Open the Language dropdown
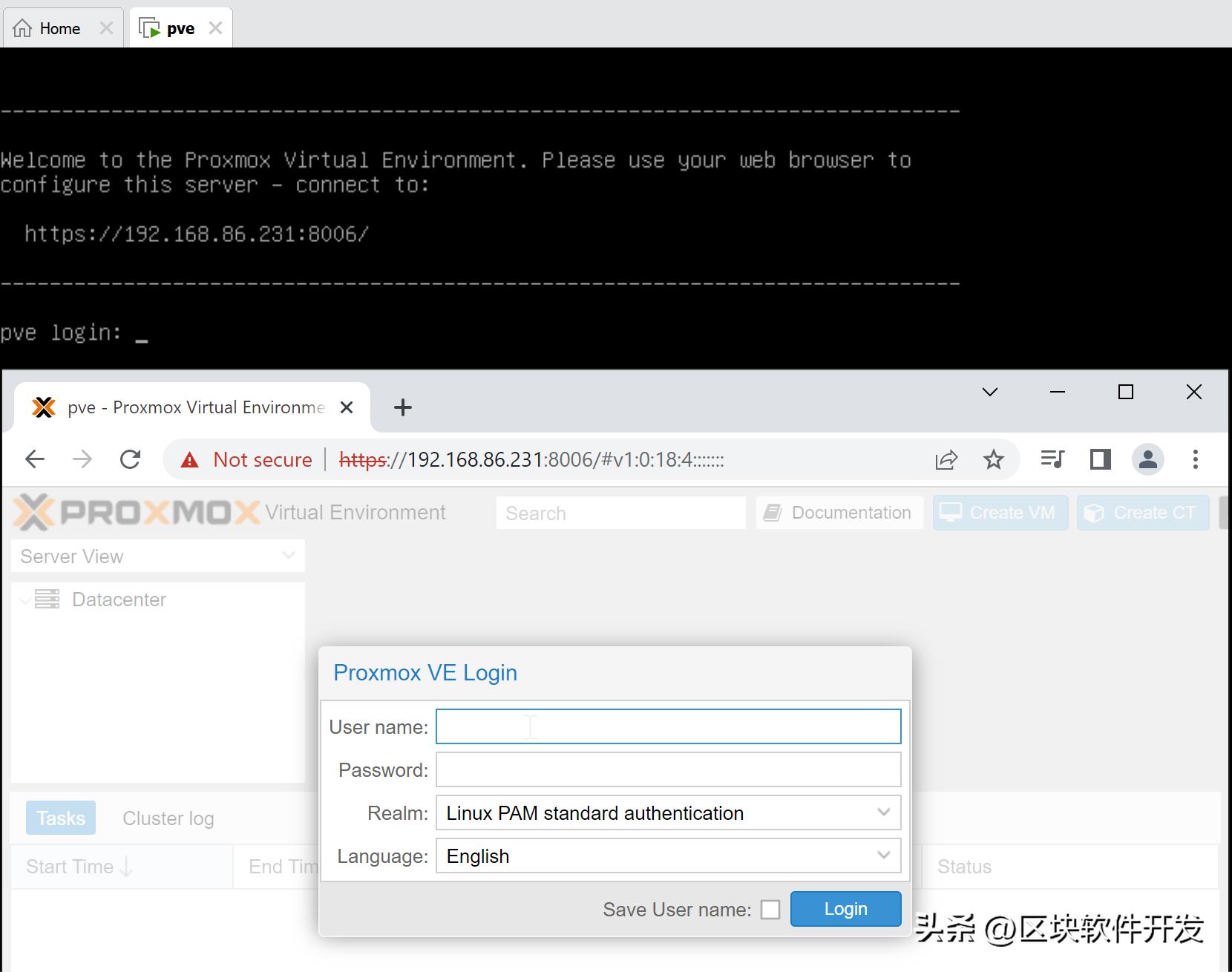1232x972 pixels. point(882,856)
